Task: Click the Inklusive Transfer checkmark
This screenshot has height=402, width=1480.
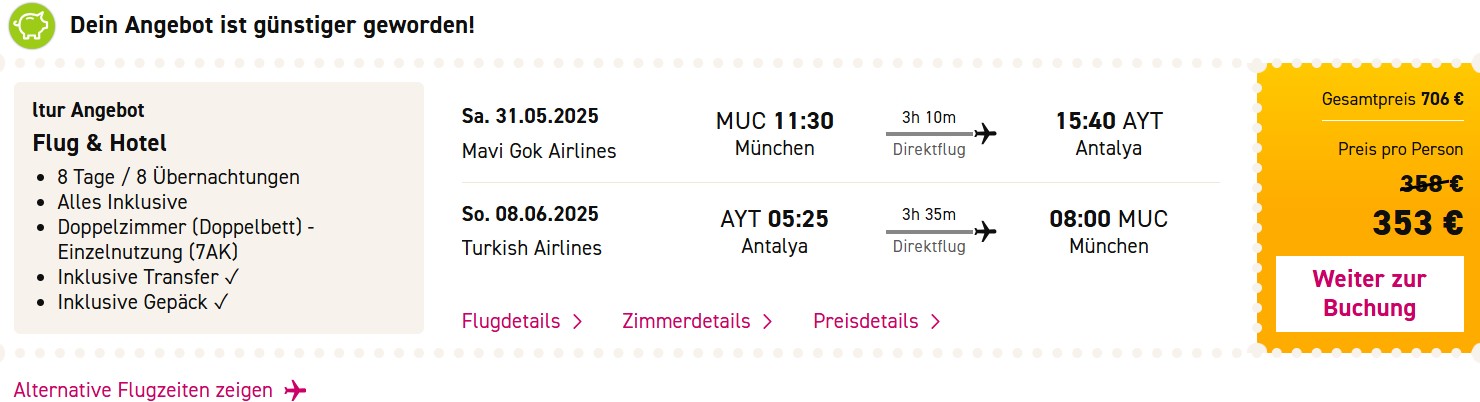Action: coord(232,277)
